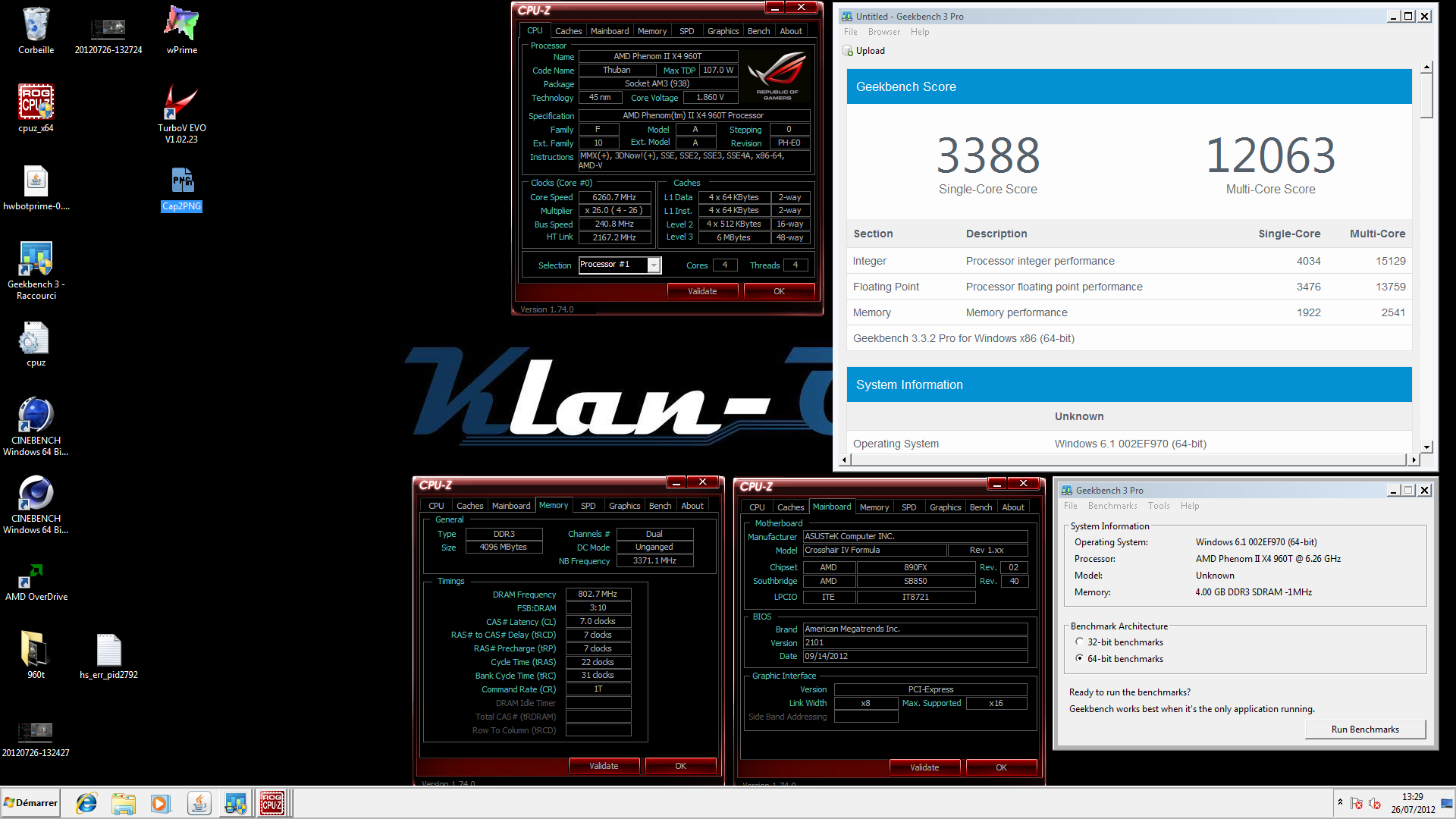Click Validate in the CPU-Z Memory window
Image resolution: width=1456 pixels, height=819 pixels.
click(x=604, y=766)
